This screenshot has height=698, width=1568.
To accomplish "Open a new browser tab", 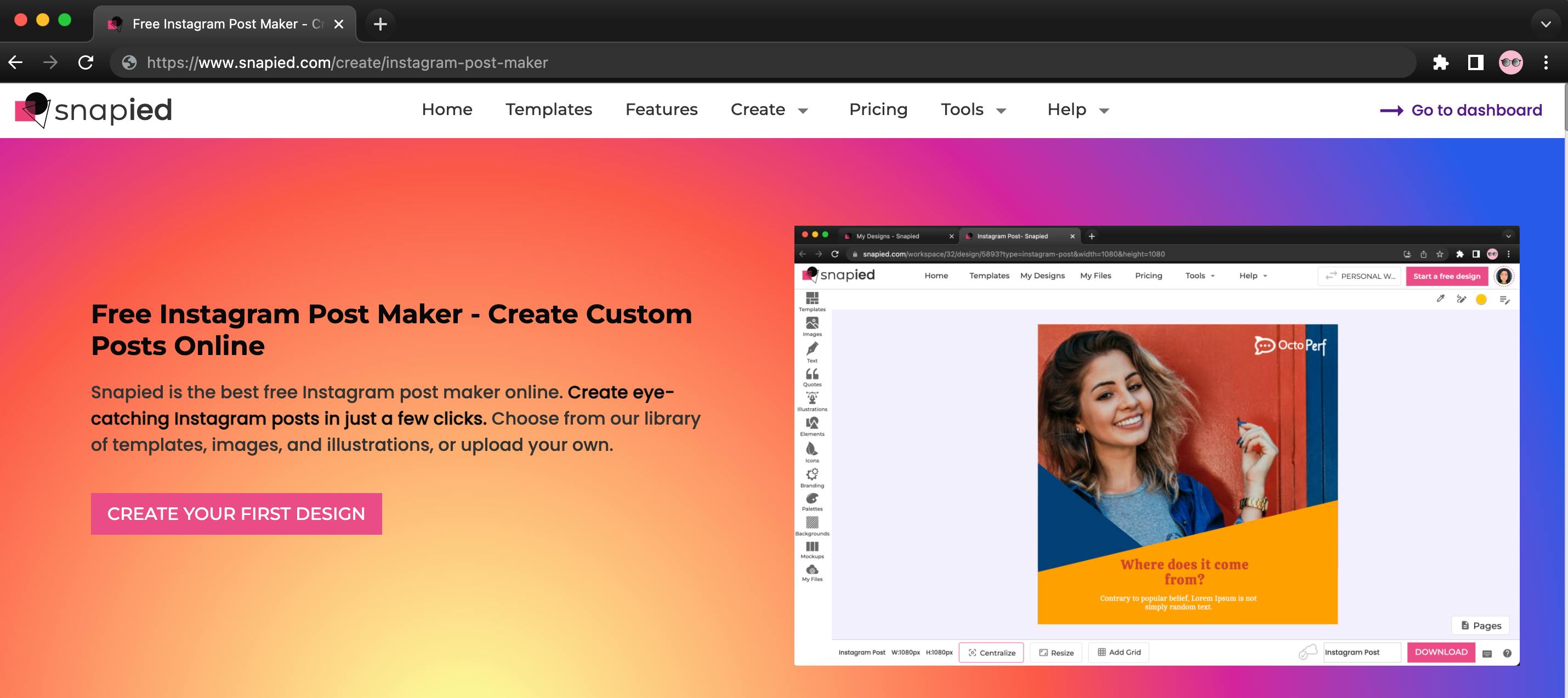I will pyautogui.click(x=380, y=24).
